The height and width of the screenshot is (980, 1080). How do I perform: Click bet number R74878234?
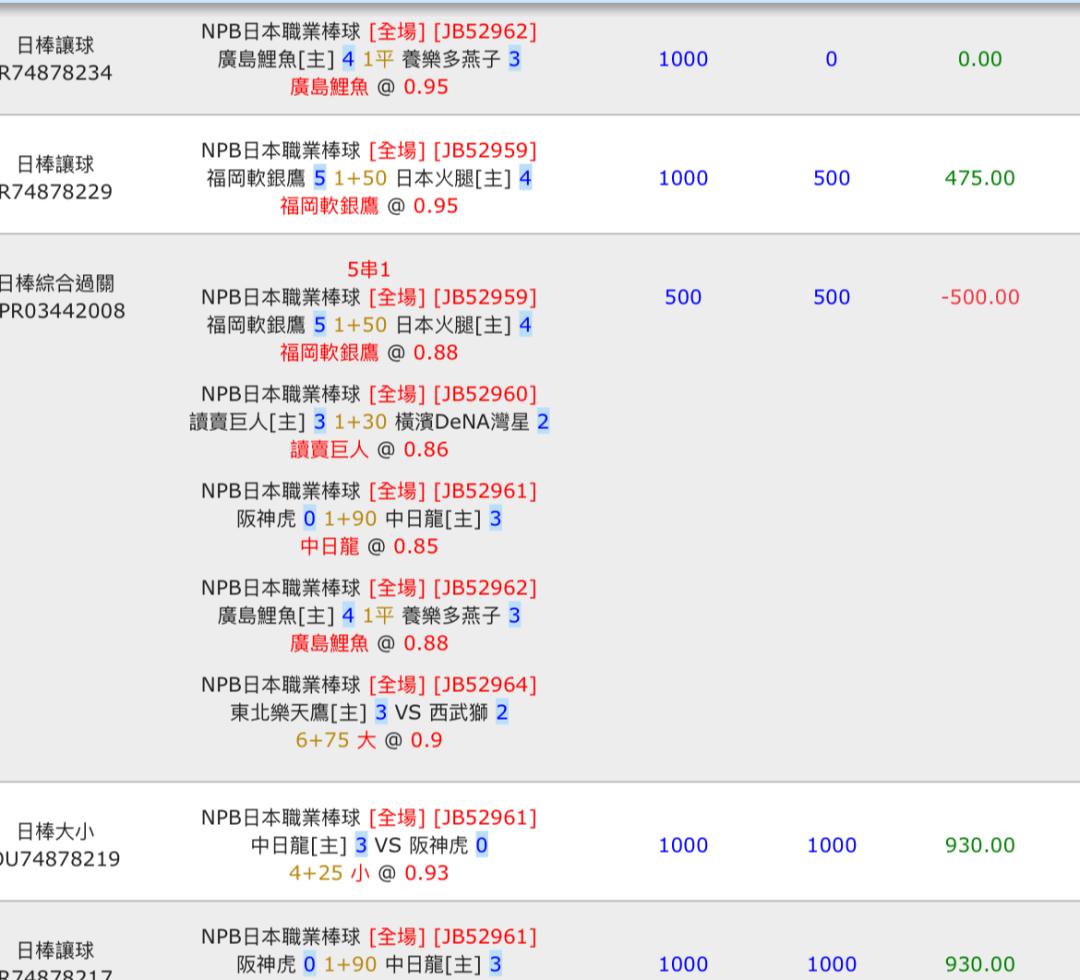pyautogui.click(x=55, y=73)
